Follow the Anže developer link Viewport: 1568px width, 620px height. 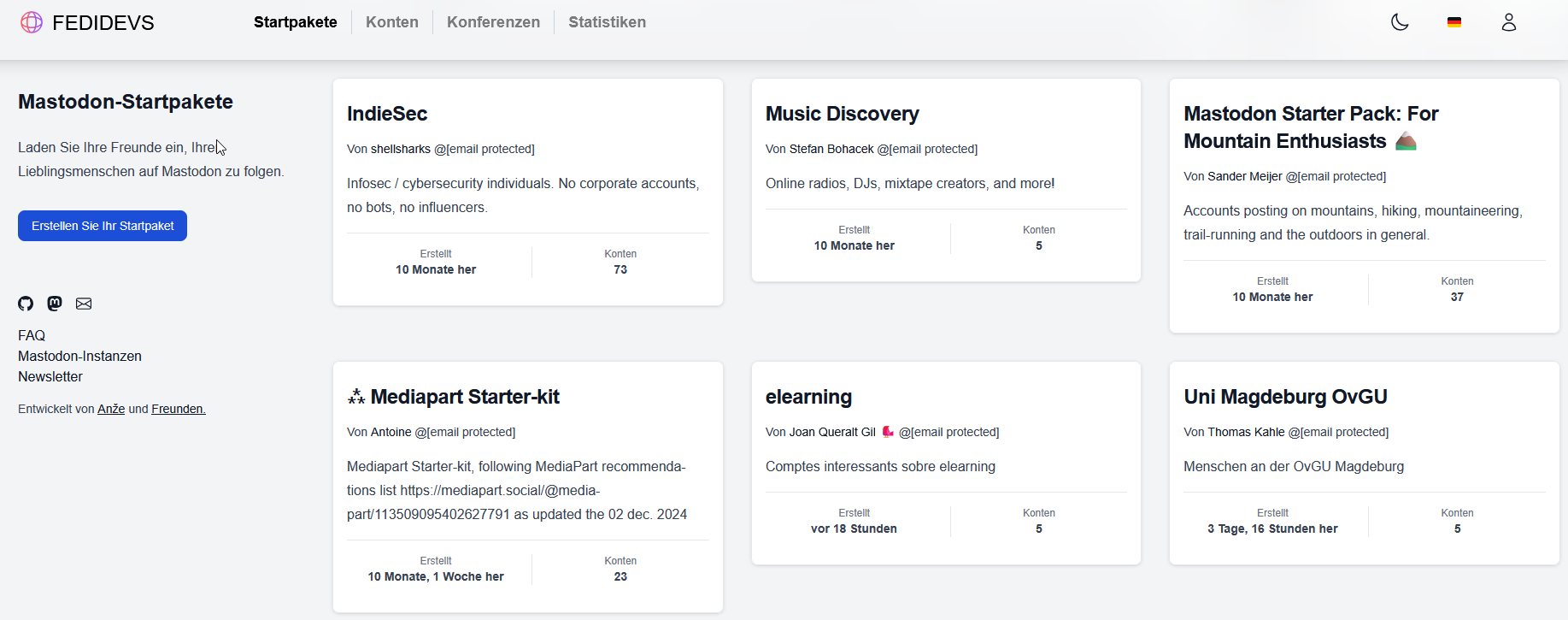[111, 410]
